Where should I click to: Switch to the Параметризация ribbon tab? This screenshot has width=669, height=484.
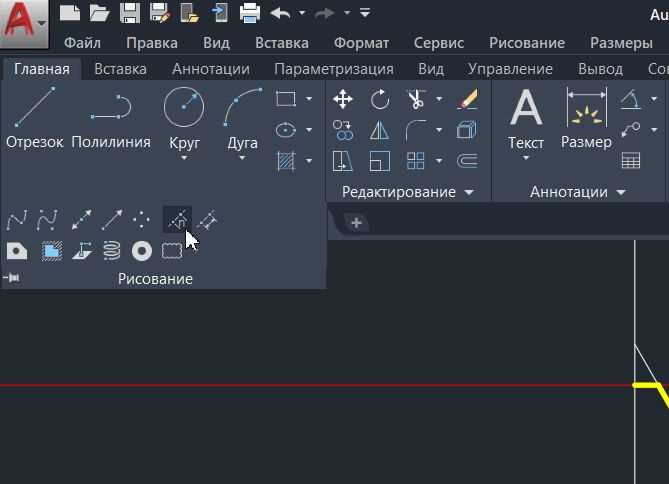pos(334,69)
